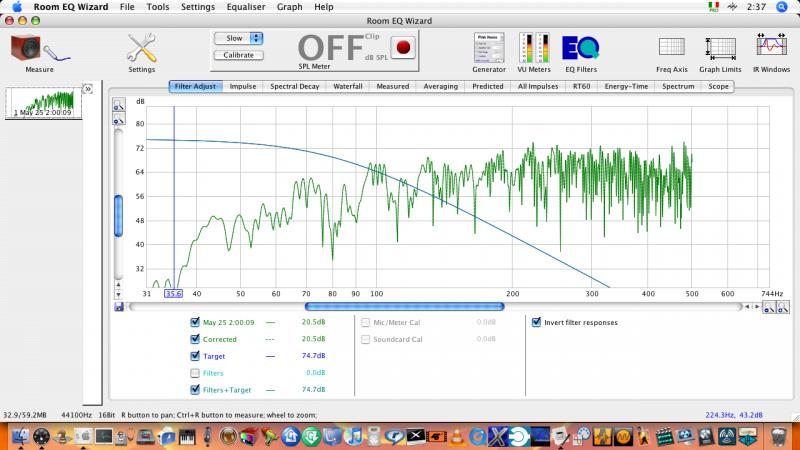Toggle Invert filter responses checkbox
Screen dimensions: 800x450
point(536,323)
